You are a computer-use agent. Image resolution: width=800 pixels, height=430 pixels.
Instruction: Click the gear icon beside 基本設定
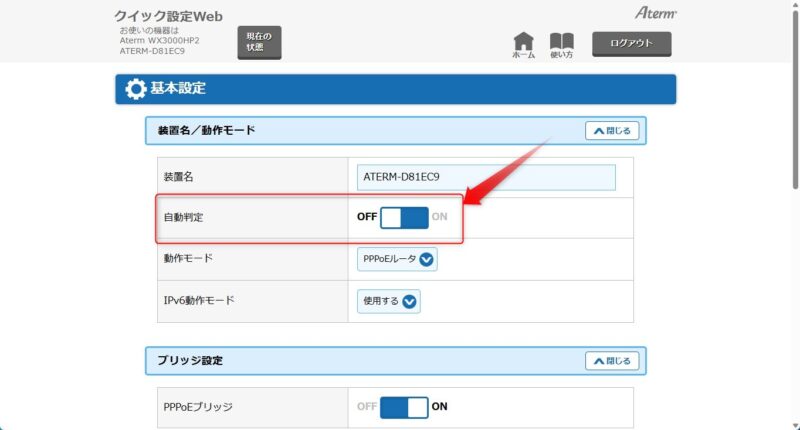click(135, 89)
